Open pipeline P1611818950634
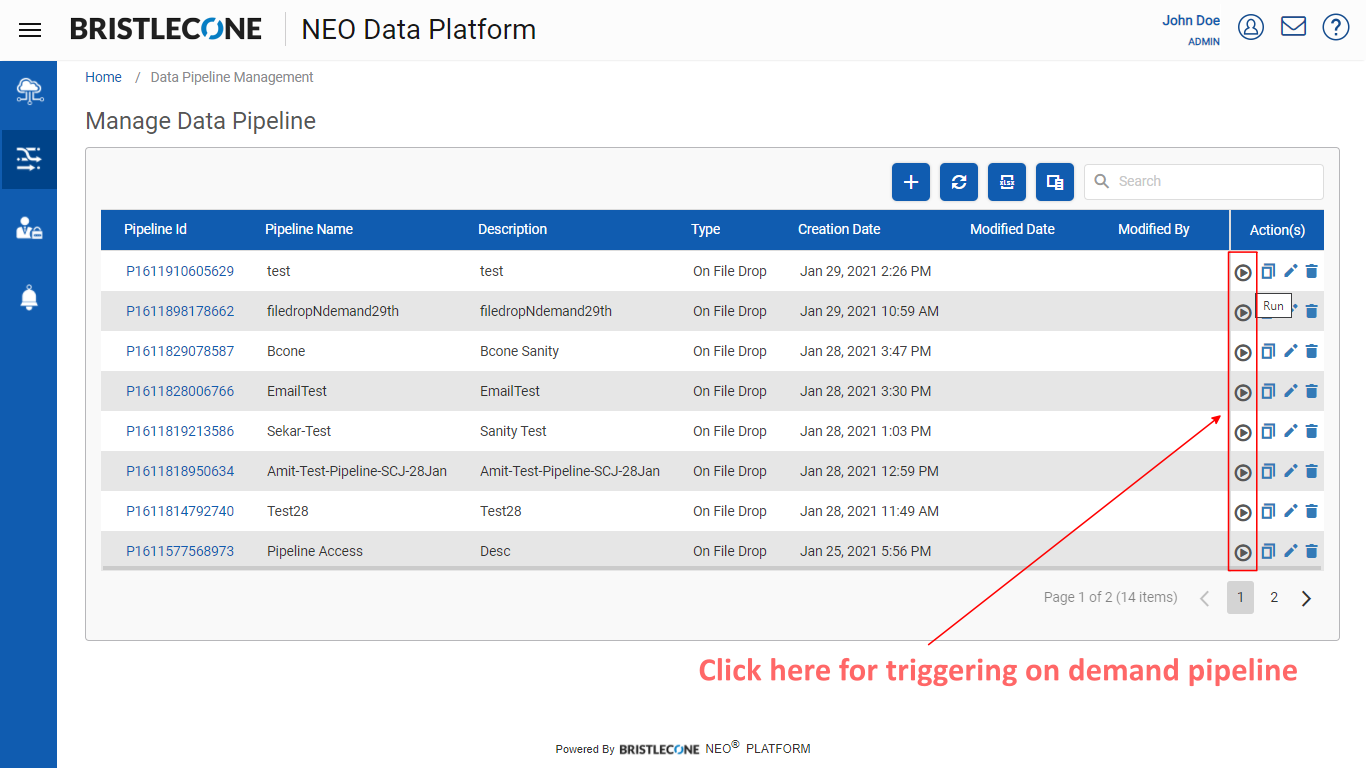Image resolution: width=1366 pixels, height=768 pixels. tap(180, 471)
